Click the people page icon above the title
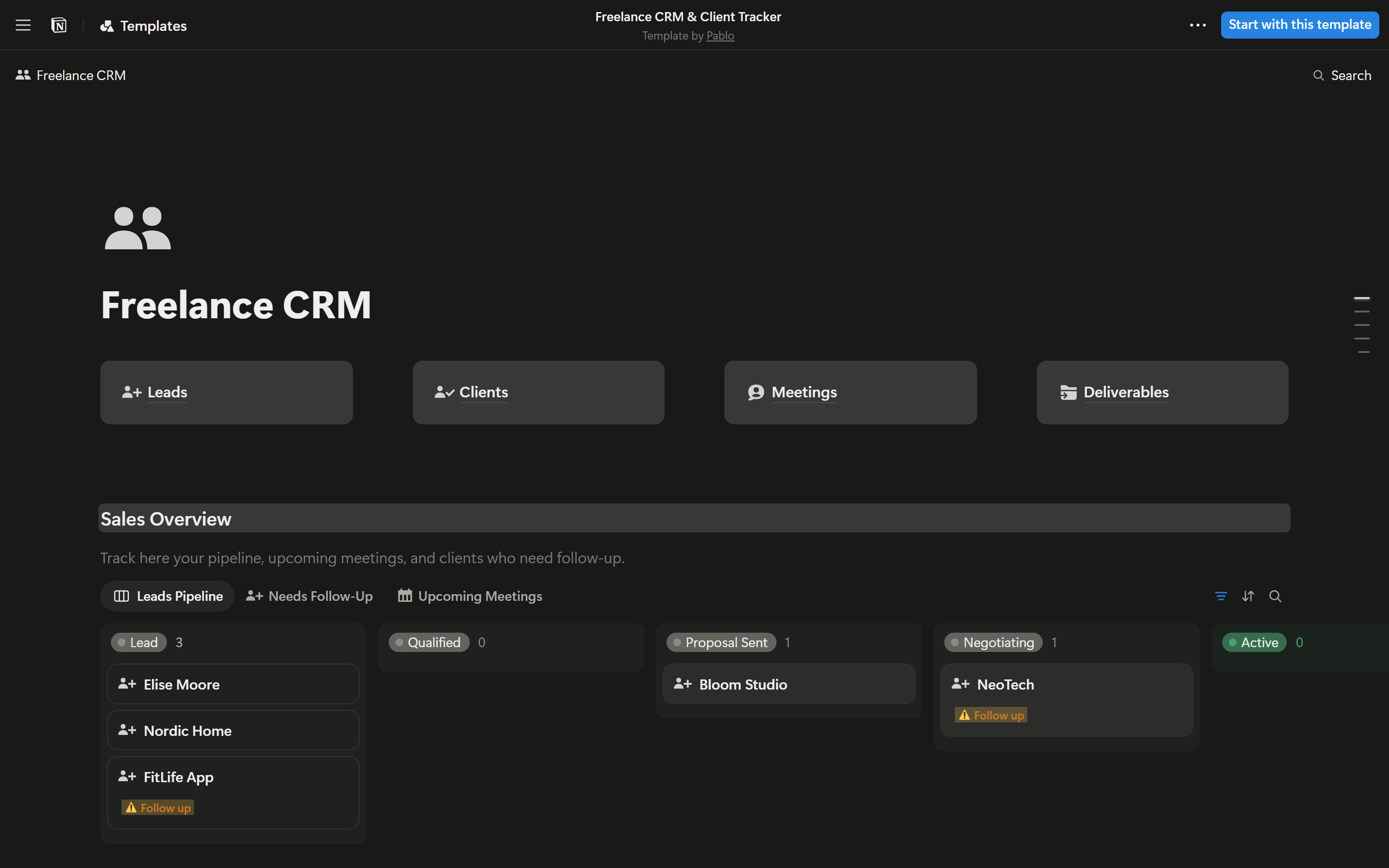Image resolution: width=1389 pixels, height=868 pixels. point(138,228)
